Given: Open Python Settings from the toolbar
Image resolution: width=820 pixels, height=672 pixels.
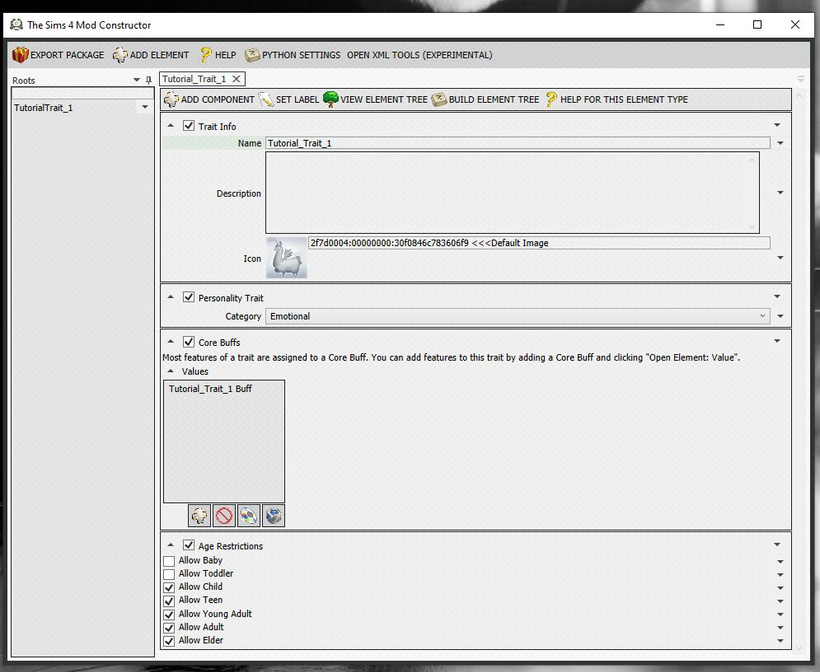Looking at the screenshot, I should click(252, 55).
